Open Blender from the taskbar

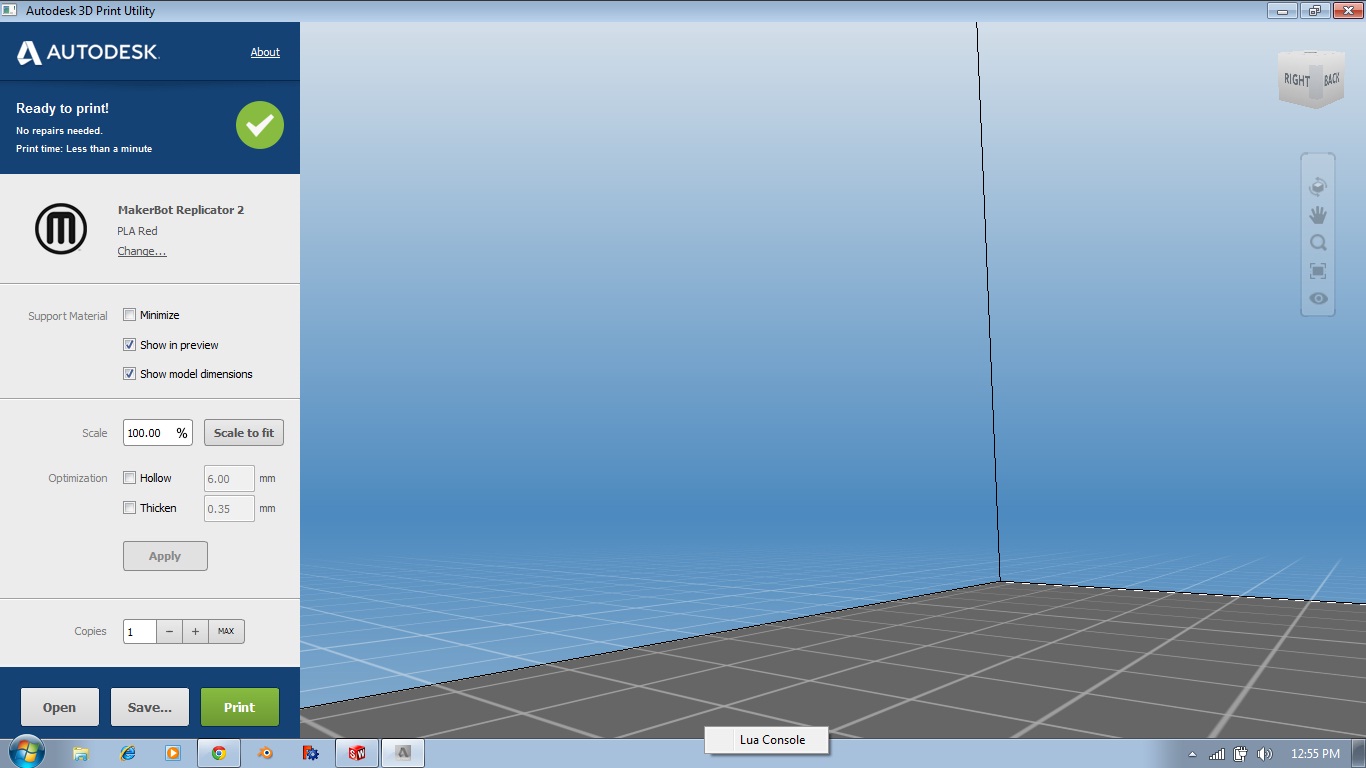click(265, 753)
